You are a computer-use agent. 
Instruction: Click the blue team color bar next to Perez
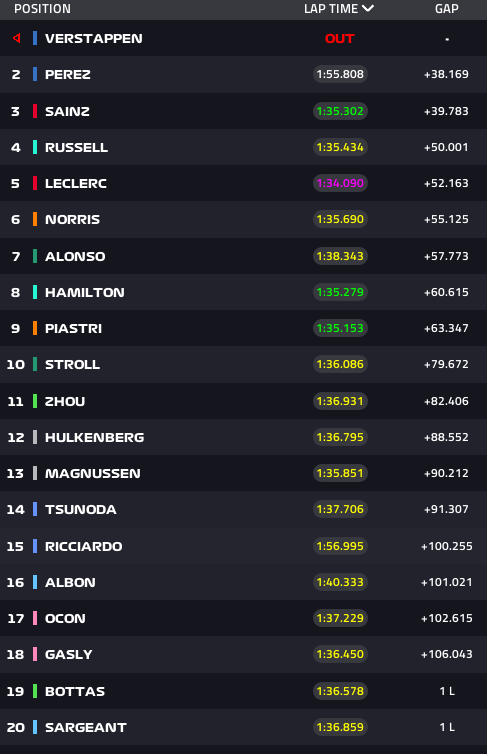(35, 74)
